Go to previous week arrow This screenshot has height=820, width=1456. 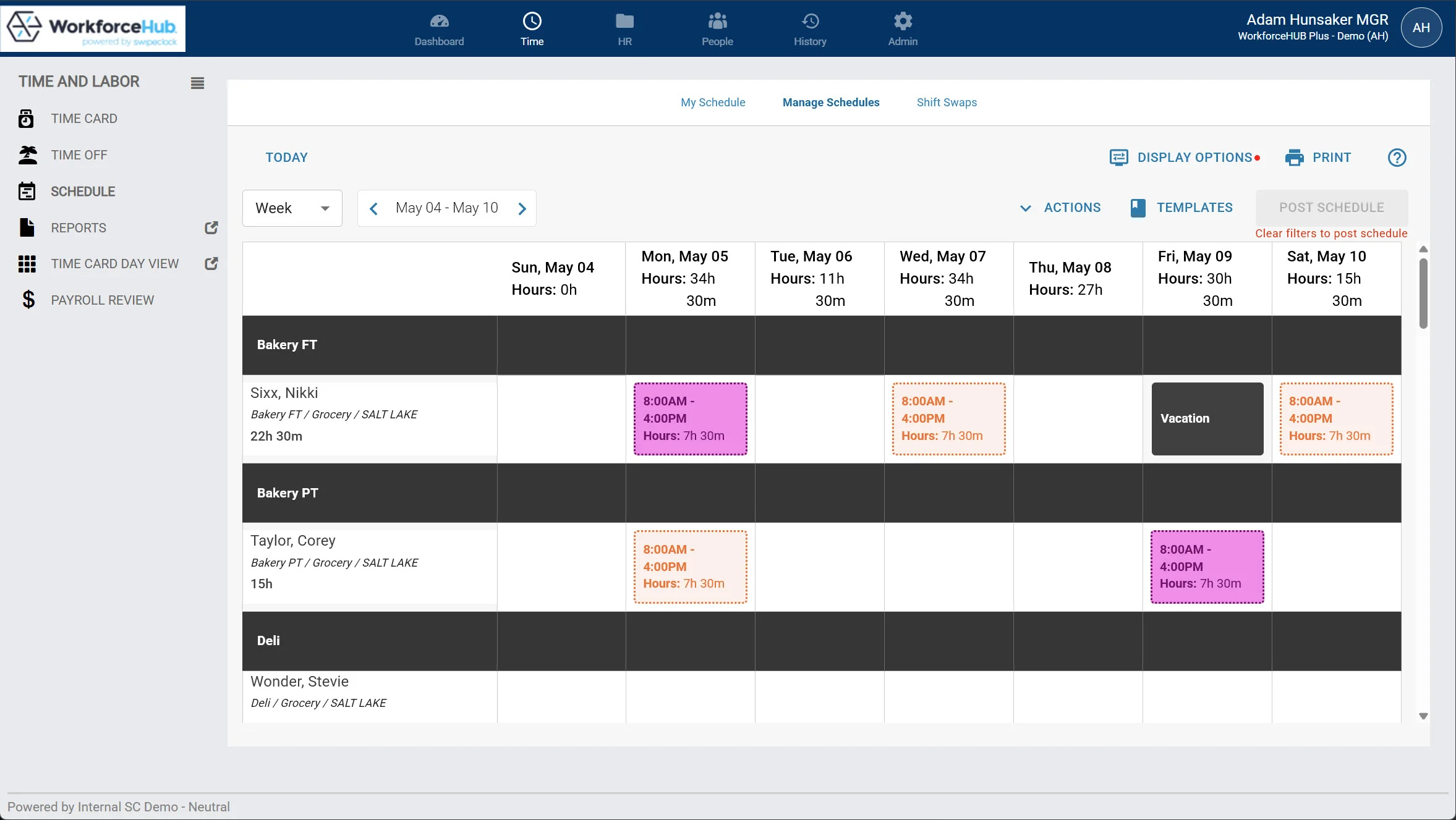point(373,209)
